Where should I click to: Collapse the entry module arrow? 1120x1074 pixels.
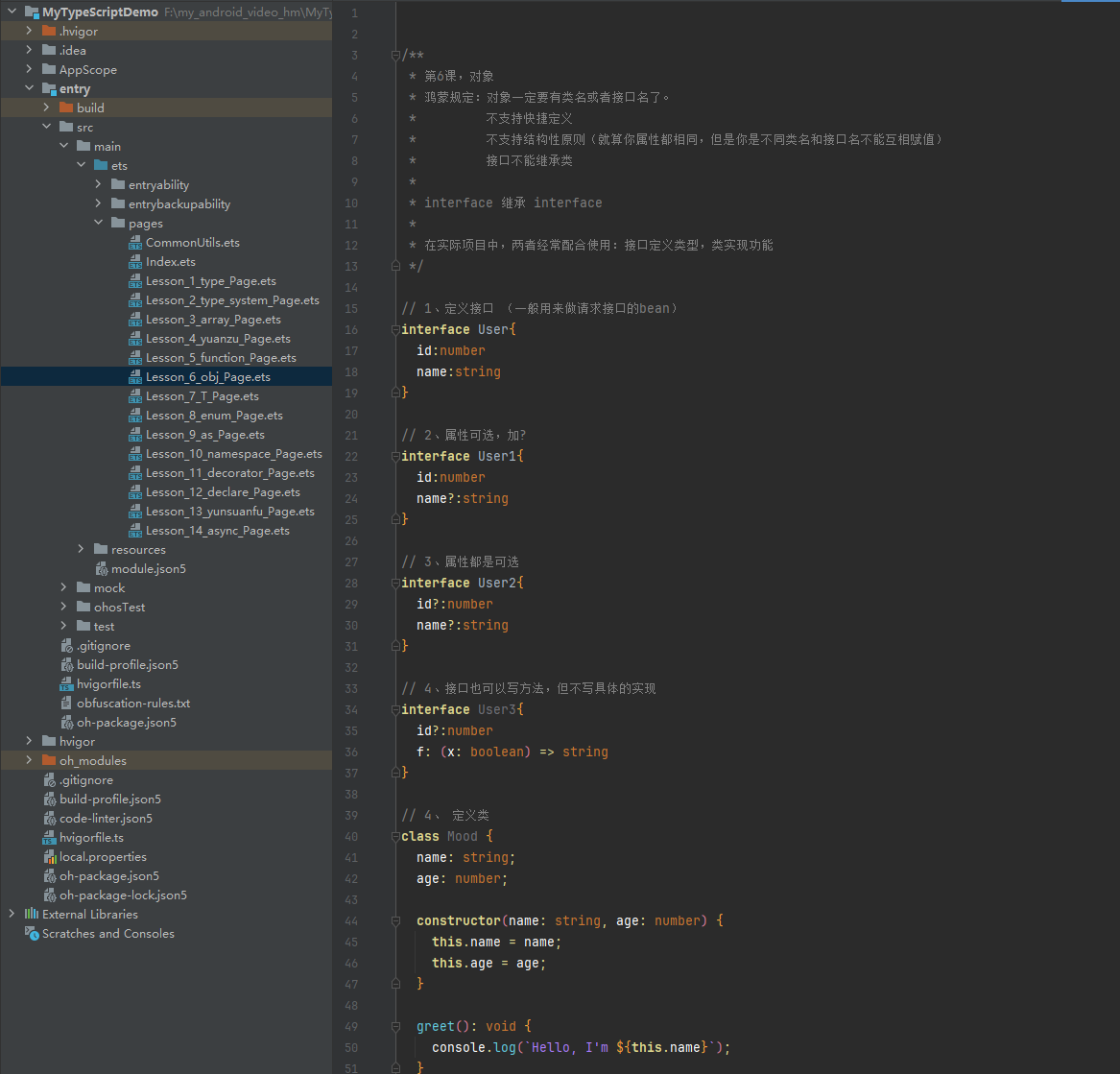(29, 88)
